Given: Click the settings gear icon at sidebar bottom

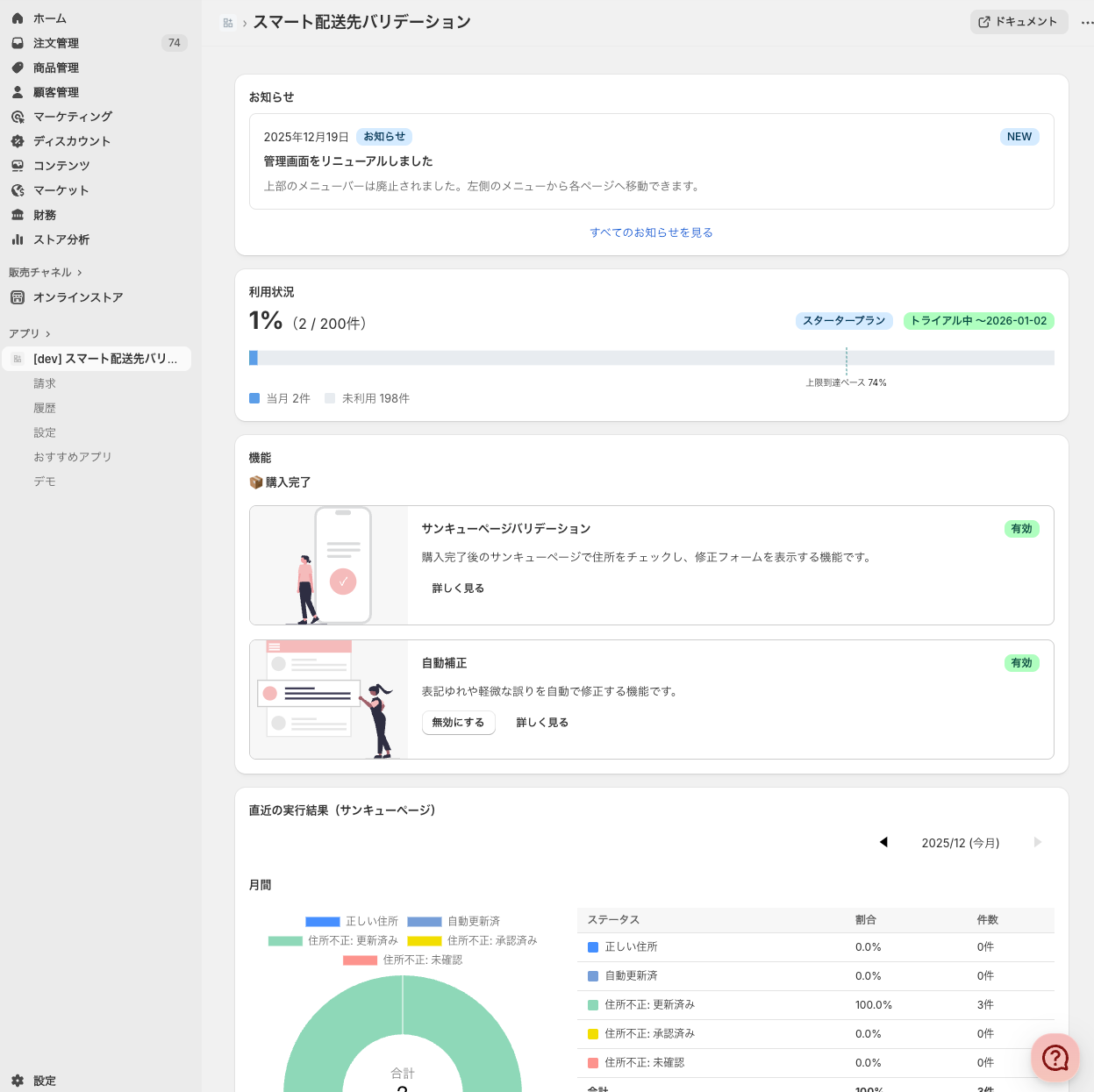Looking at the screenshot, I should coord(18,1081).
